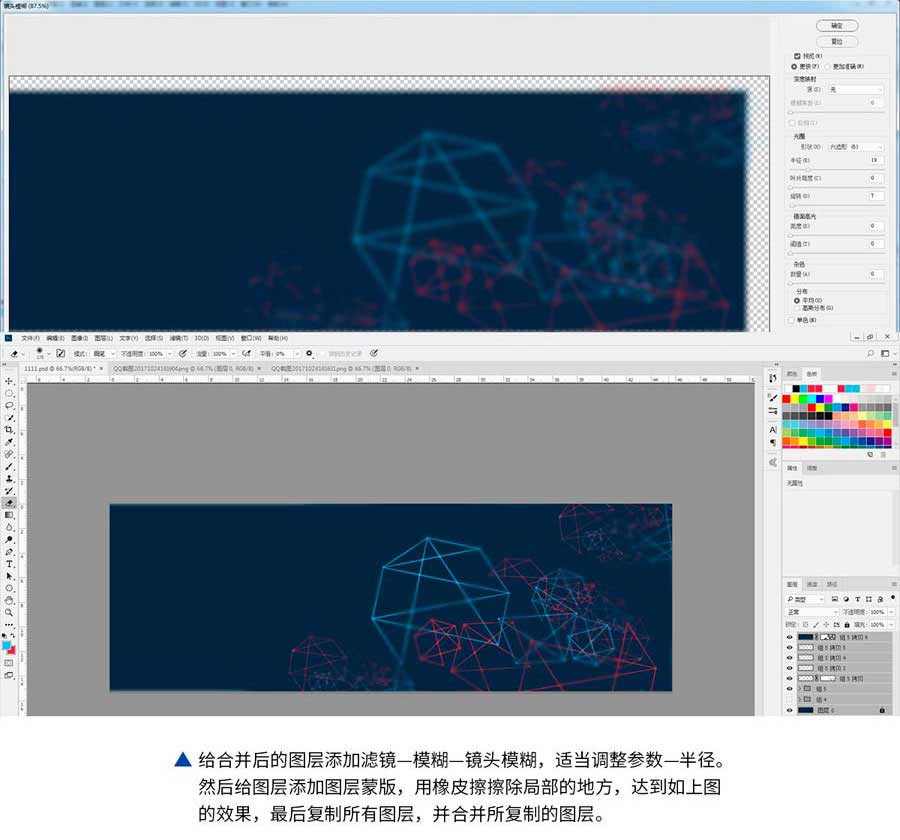Select the More Accurate radio option
900x840 pixels.
[x=828, y=67]
